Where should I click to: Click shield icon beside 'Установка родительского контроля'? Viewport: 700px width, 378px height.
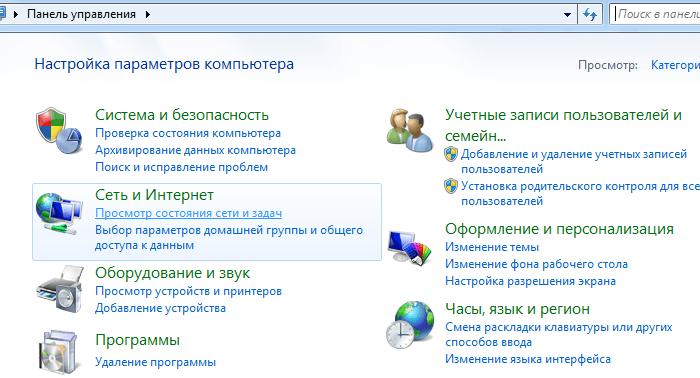coord(451,186)
